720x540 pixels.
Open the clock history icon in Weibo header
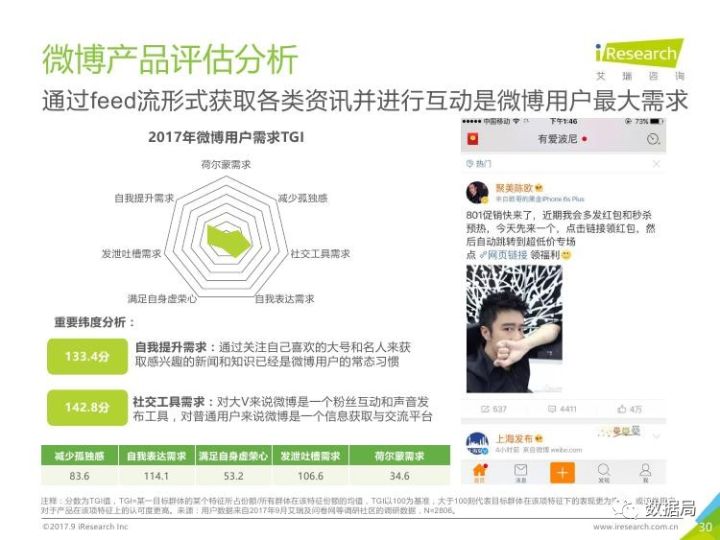pyautogui.click(x=652, y=139)
